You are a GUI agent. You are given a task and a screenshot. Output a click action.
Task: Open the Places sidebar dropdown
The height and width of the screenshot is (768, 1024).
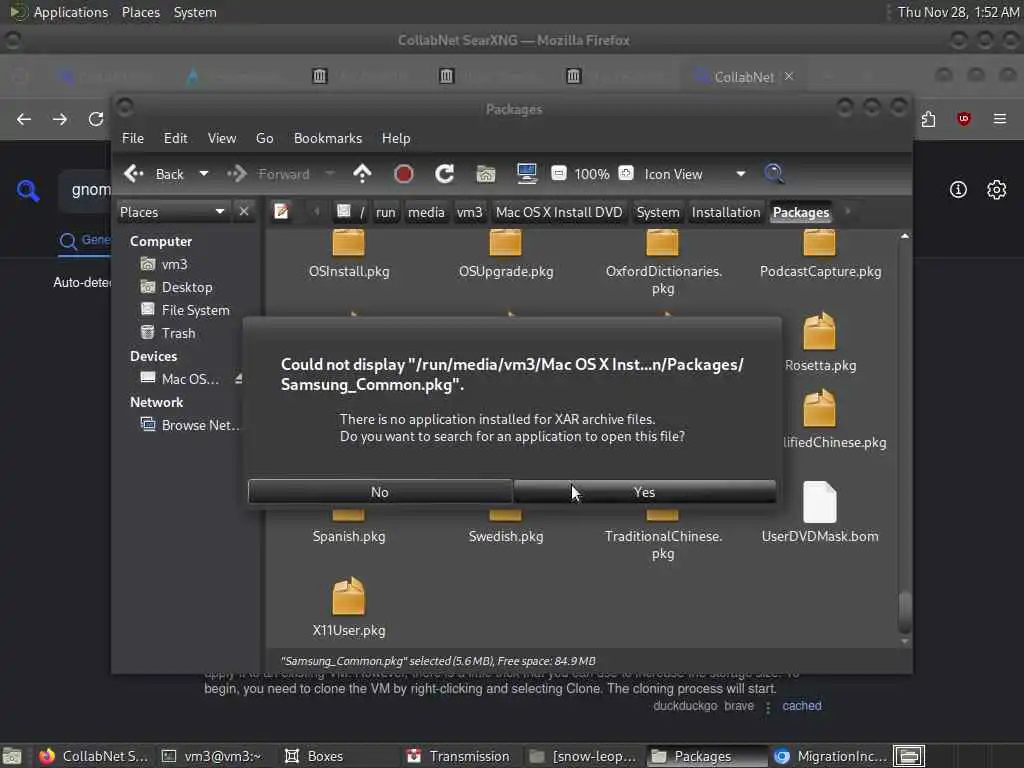point(173,212)
